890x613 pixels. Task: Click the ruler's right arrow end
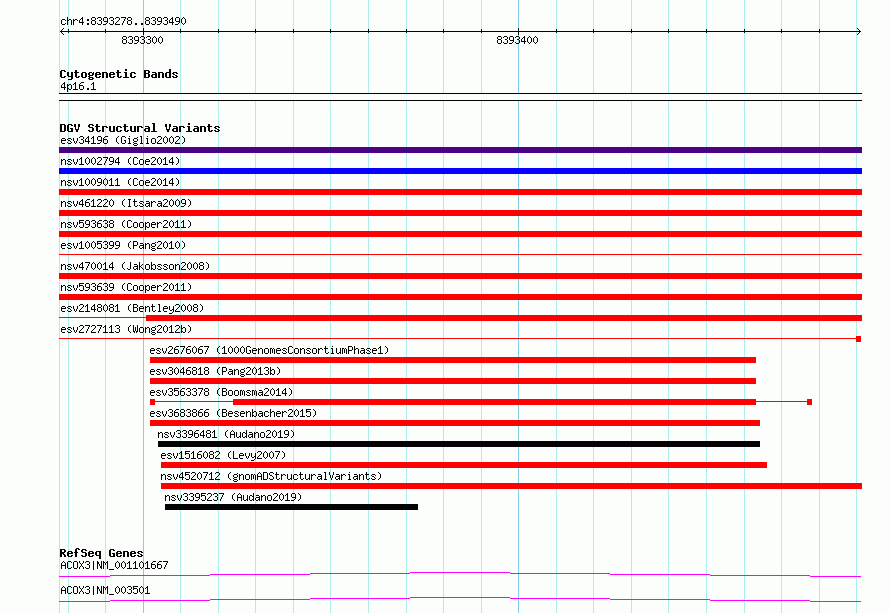click(858, 31)
